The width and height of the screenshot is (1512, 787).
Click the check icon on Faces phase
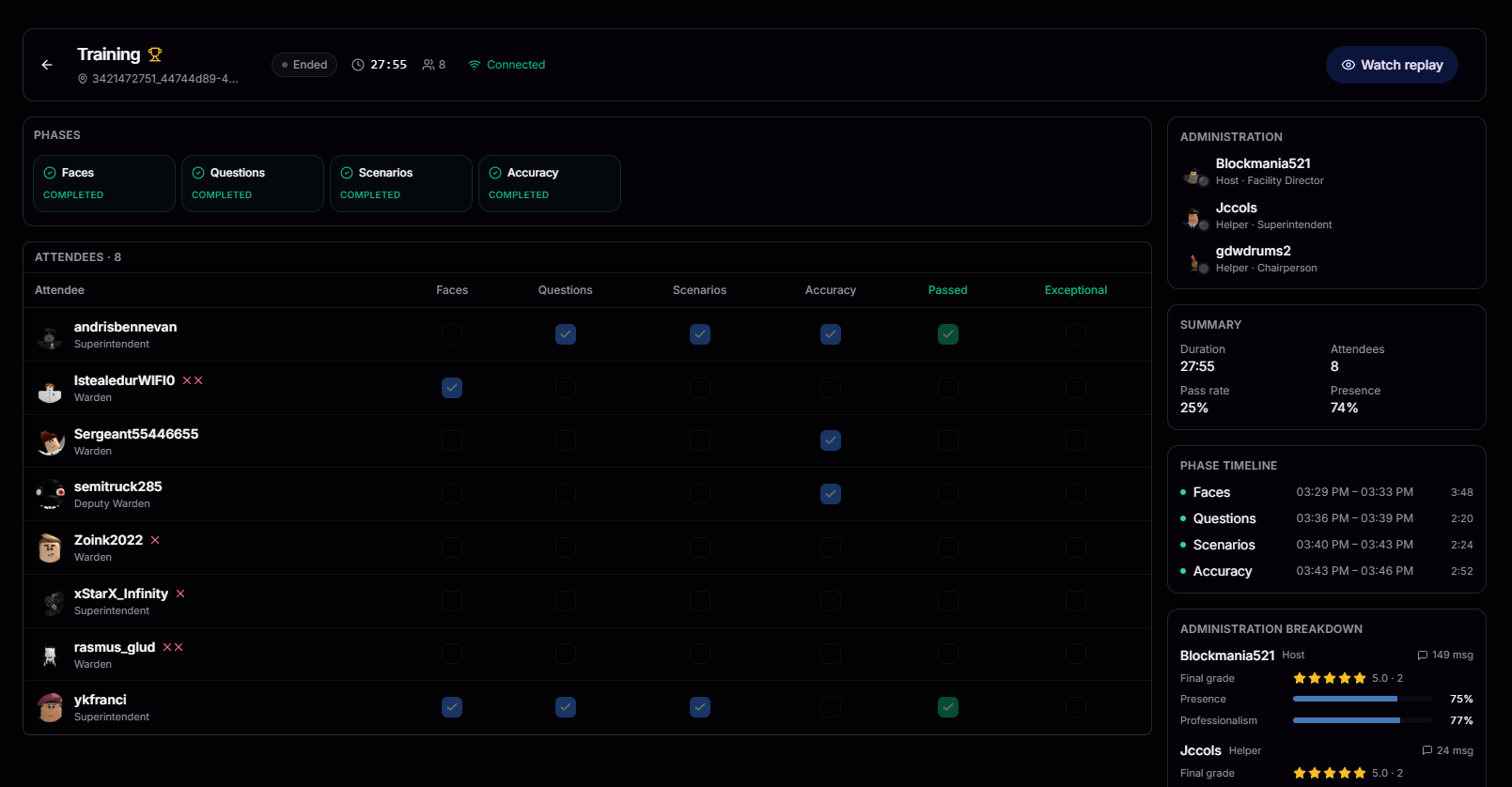[x=50, y=173]
